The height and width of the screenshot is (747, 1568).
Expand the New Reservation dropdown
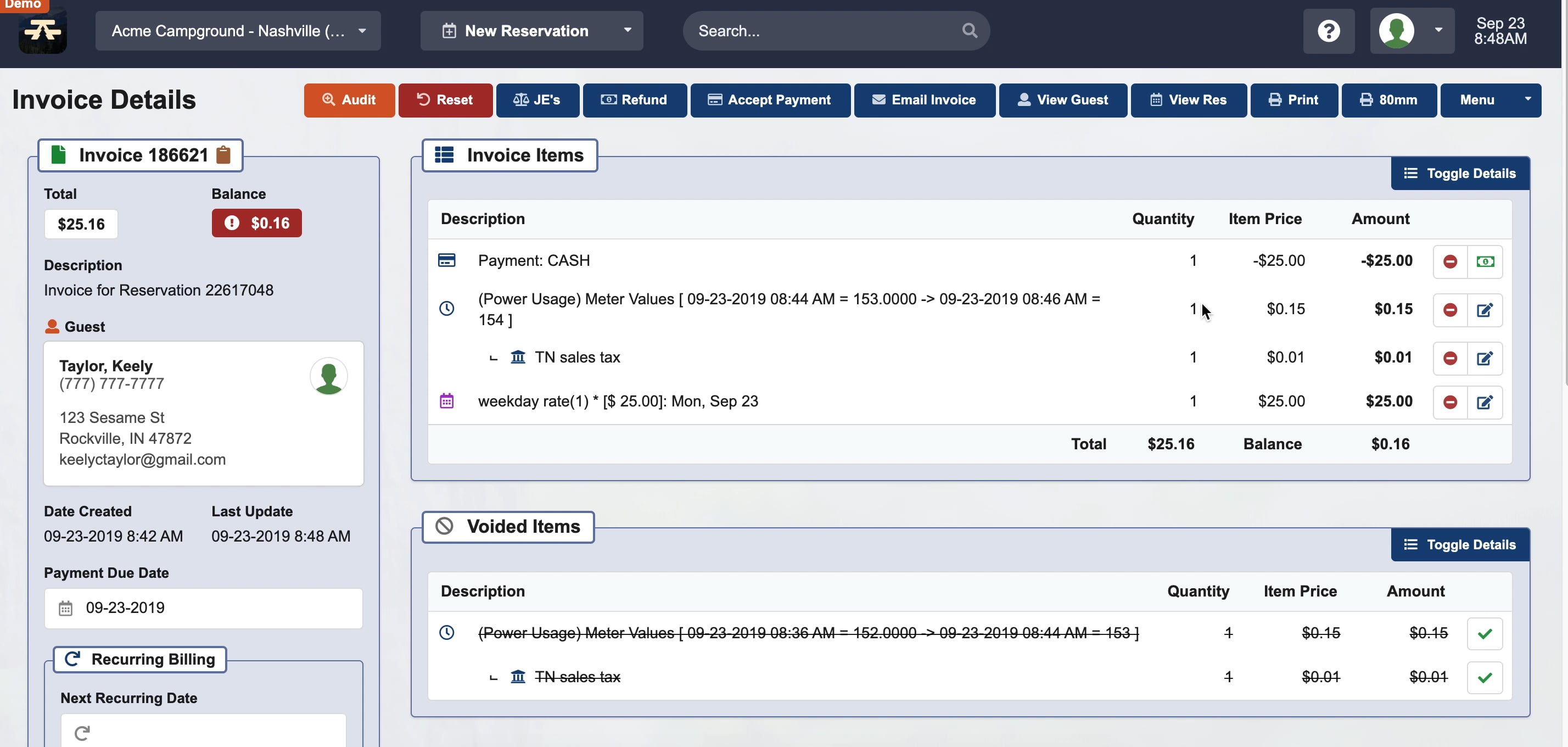pyautogui.click(x=628, y=30)
